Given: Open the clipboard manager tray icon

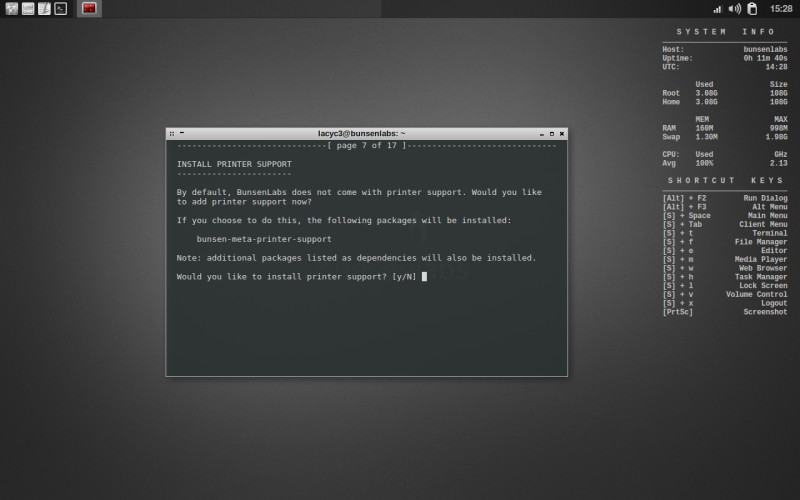Looking at the screenshot, I should point(752,9).
